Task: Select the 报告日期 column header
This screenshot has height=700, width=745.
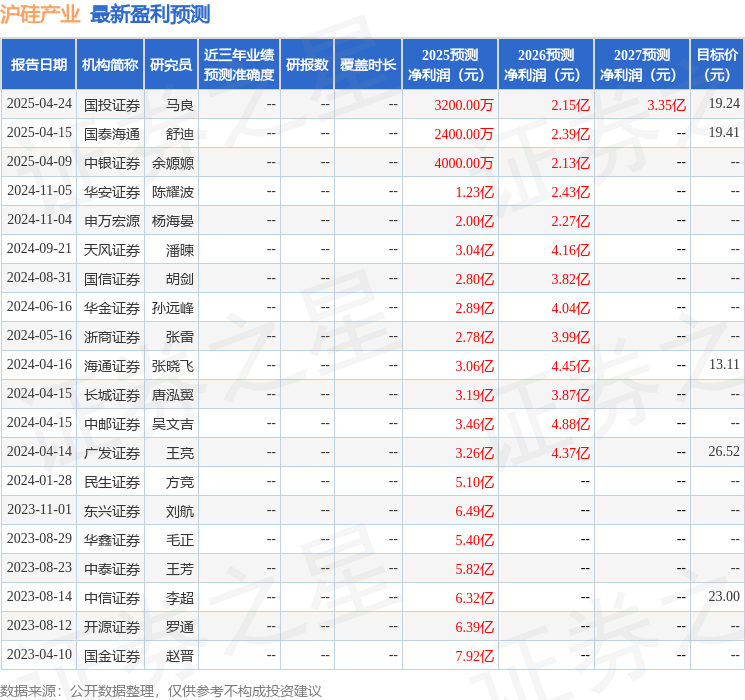Action: [x=38, y=65]
